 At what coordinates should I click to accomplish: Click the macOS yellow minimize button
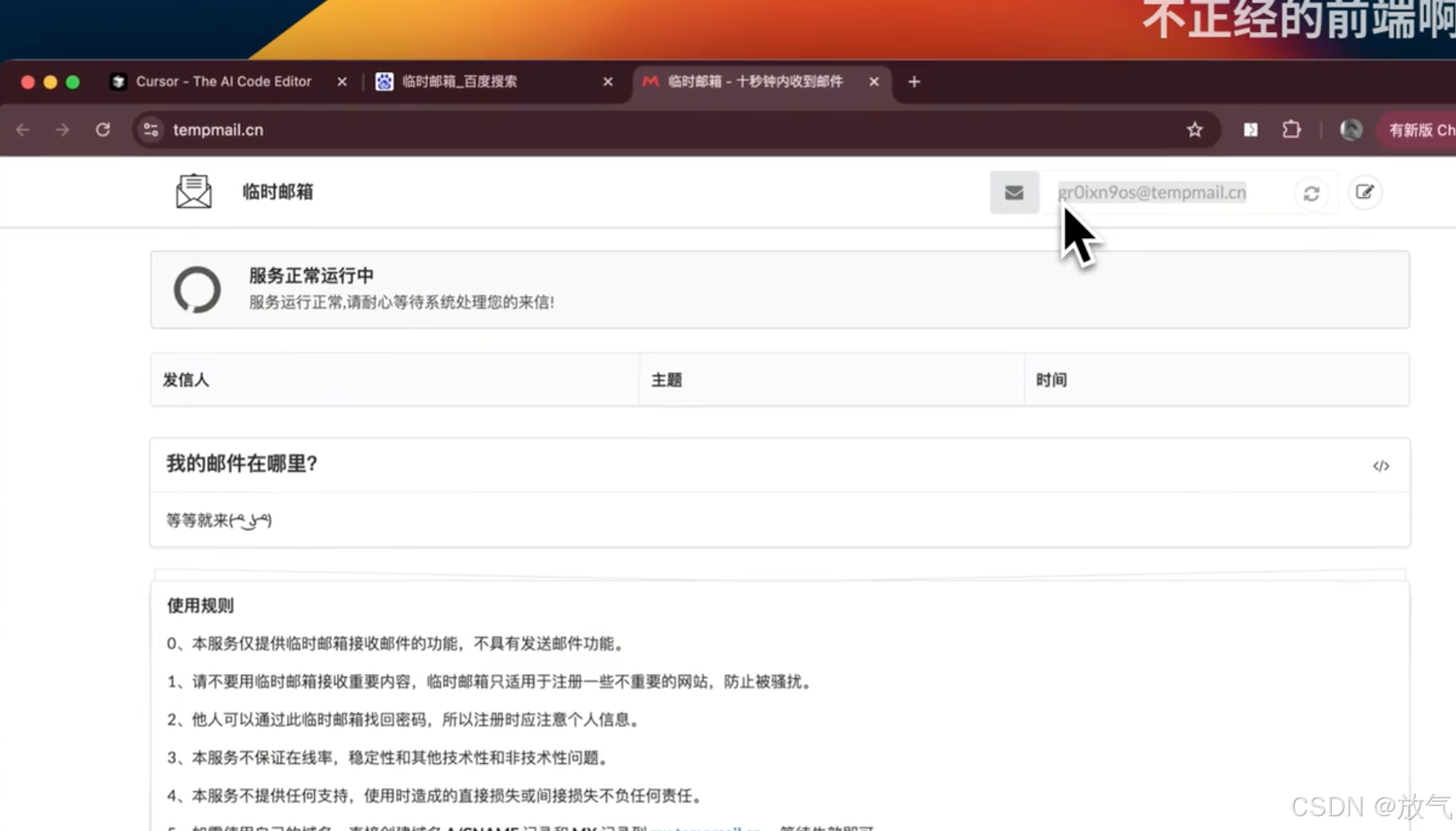pyautogui.click(x=50, y=82)
